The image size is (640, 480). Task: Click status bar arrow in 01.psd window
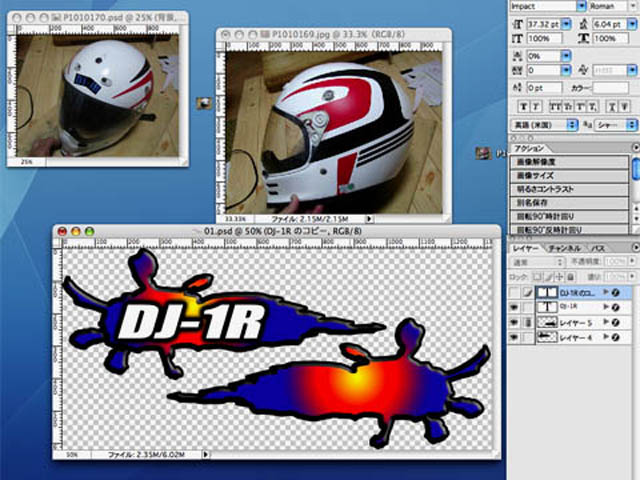[x=206, y=454]
